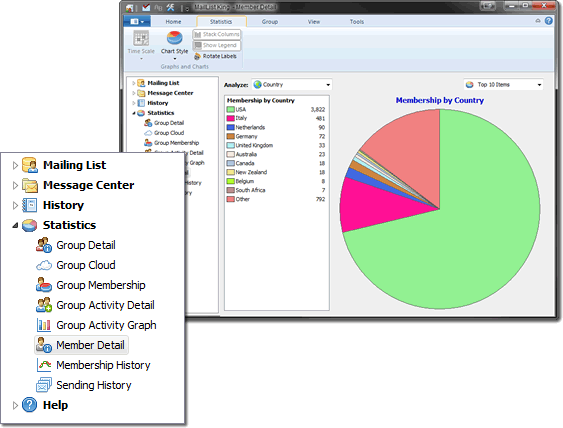
Task: Click Message Center envelope folder icon in enlarged panel
Action: [30, 185]
